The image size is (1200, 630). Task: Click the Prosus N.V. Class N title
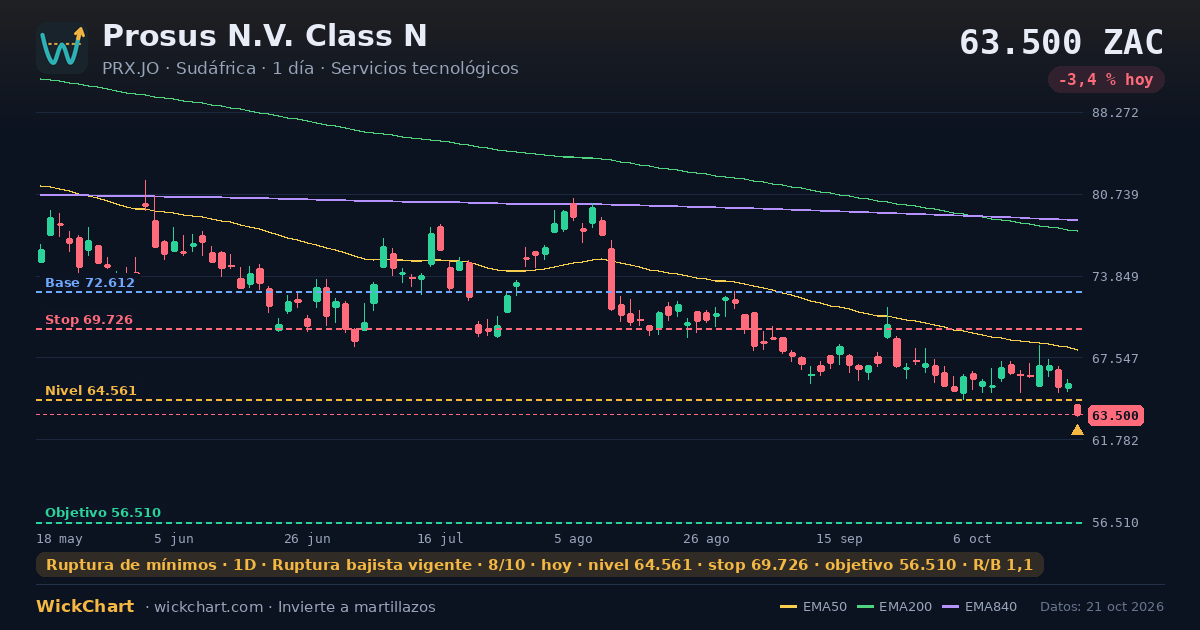click(x=265, y=36)
